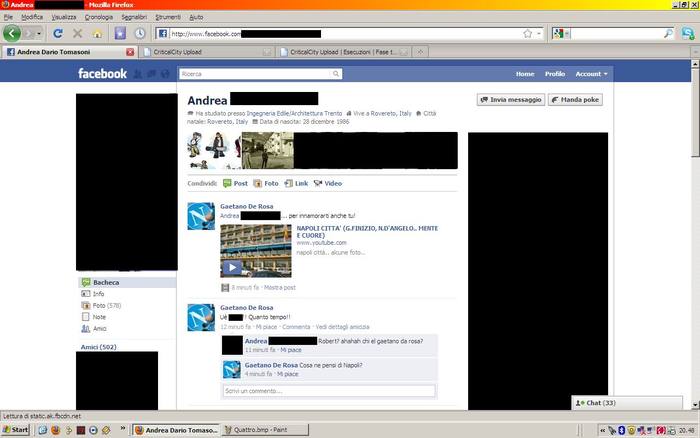Open the File menu
Screen dimensions: 700x438
point(8,17)
